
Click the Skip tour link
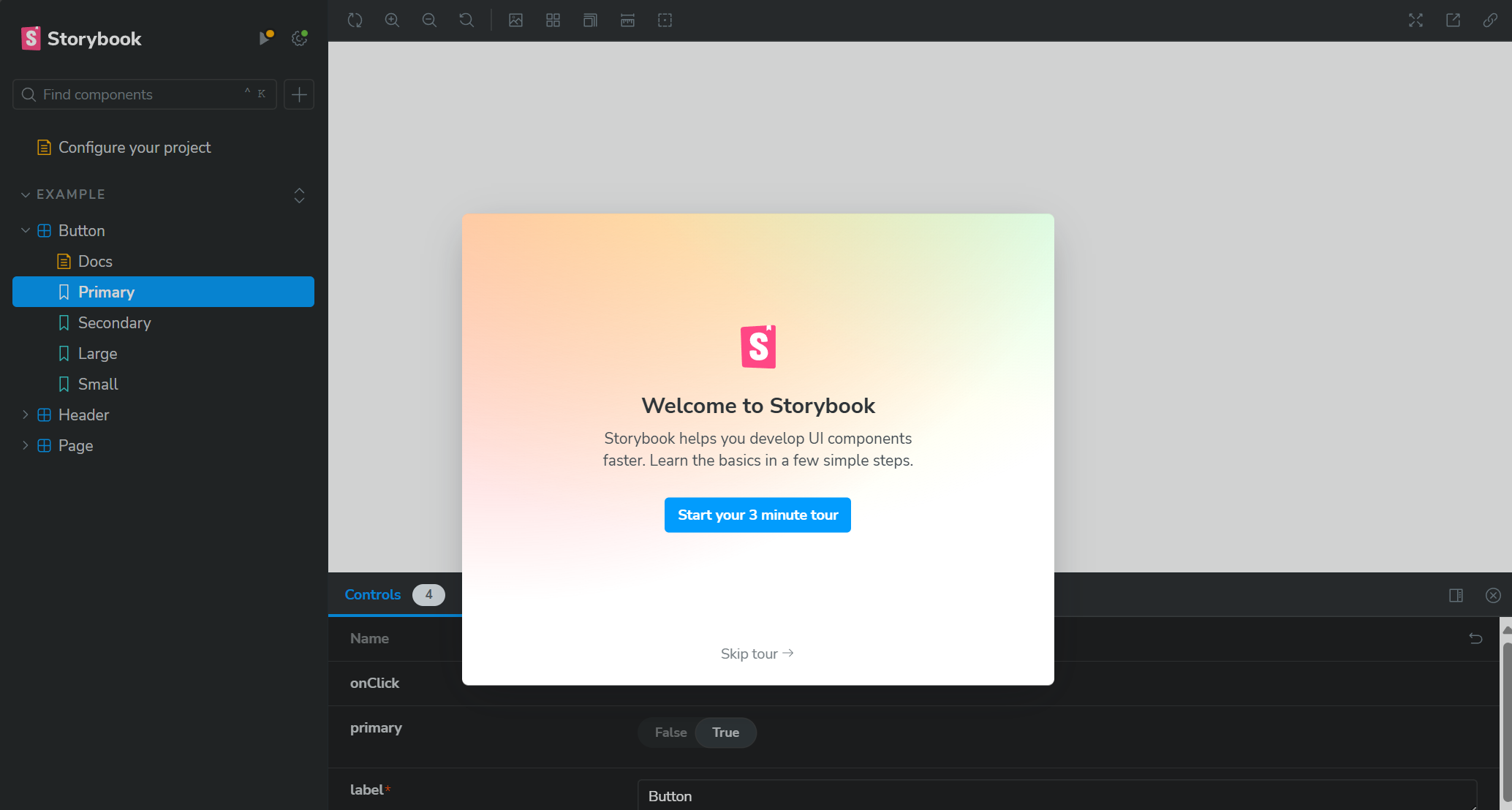click(x=757, y=654)
